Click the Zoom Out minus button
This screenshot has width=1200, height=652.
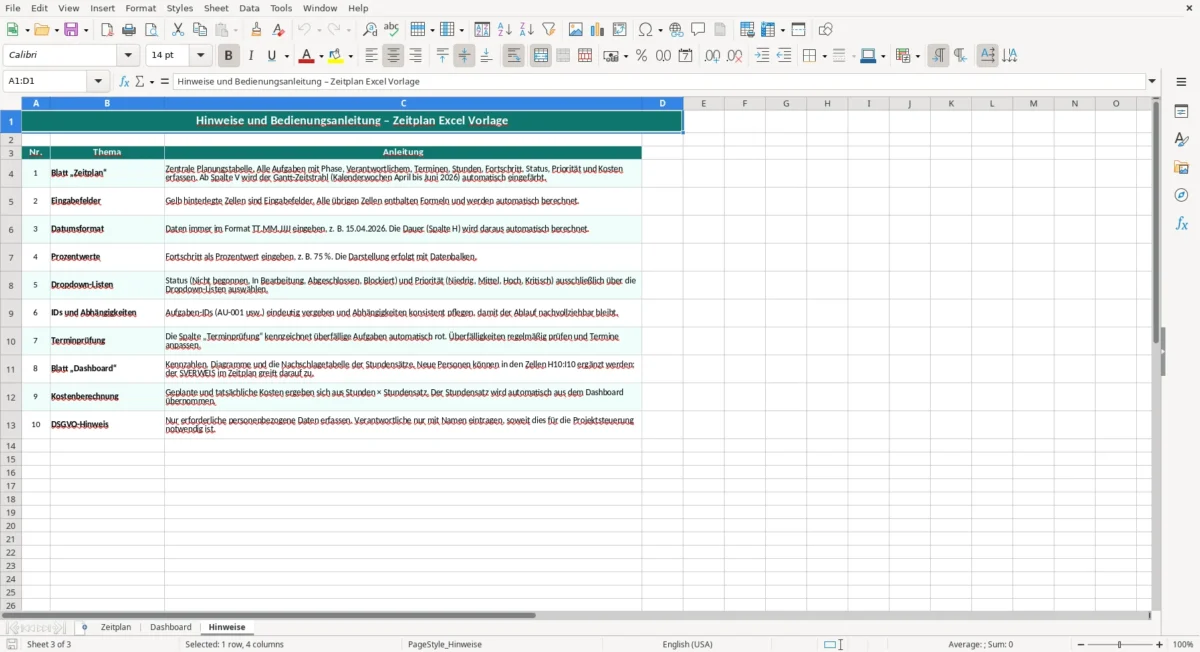(1080, 645)
